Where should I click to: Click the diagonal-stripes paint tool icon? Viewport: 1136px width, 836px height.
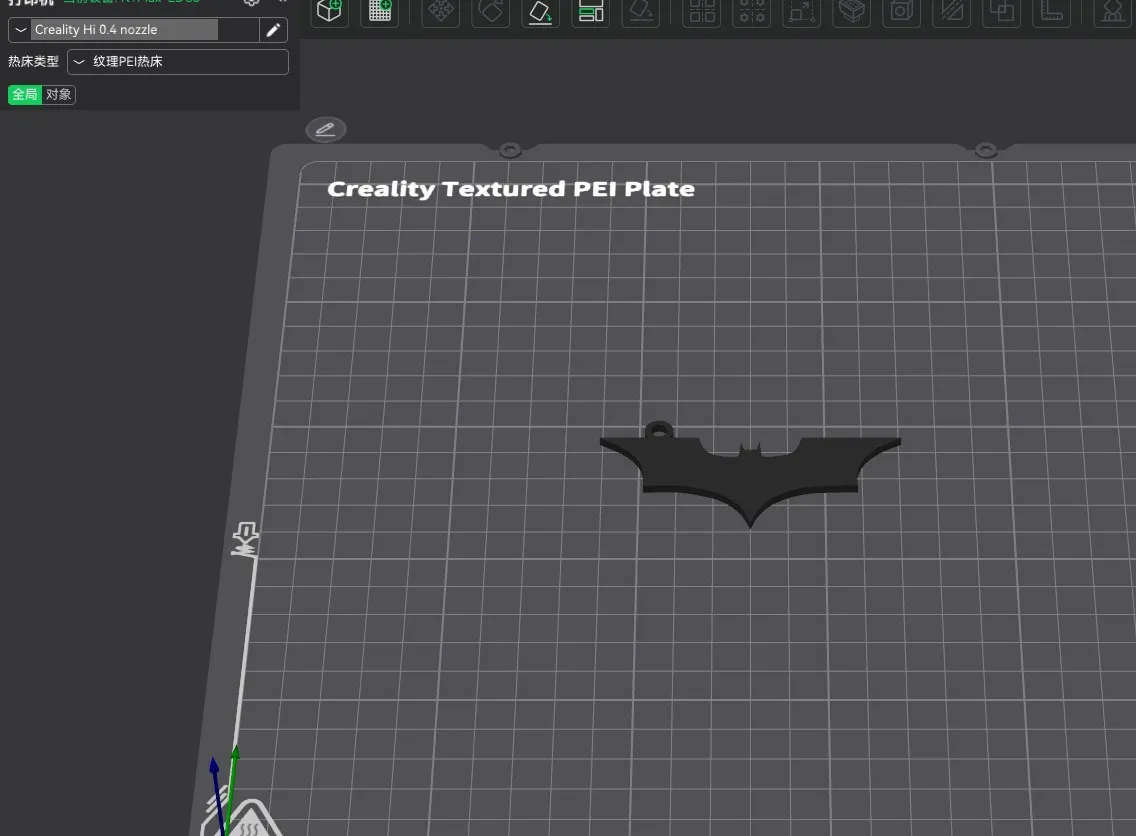click(952, 11)
